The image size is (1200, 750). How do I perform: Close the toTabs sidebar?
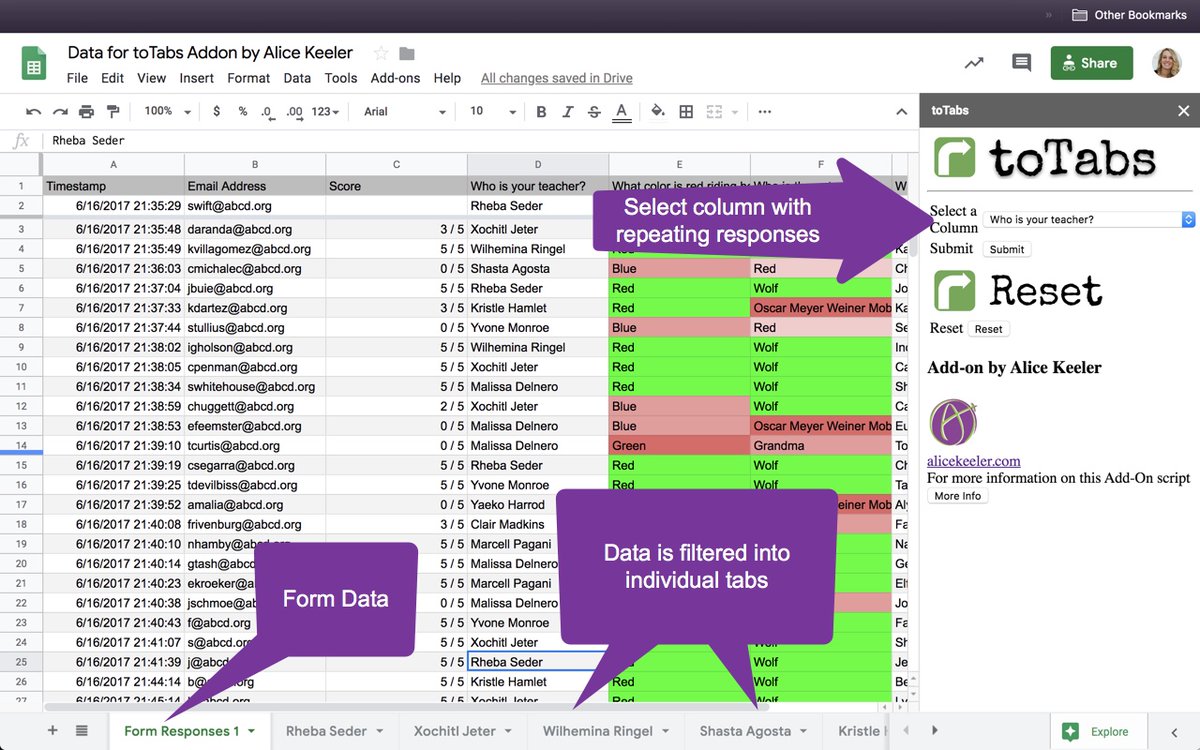tap(1183, 111)
